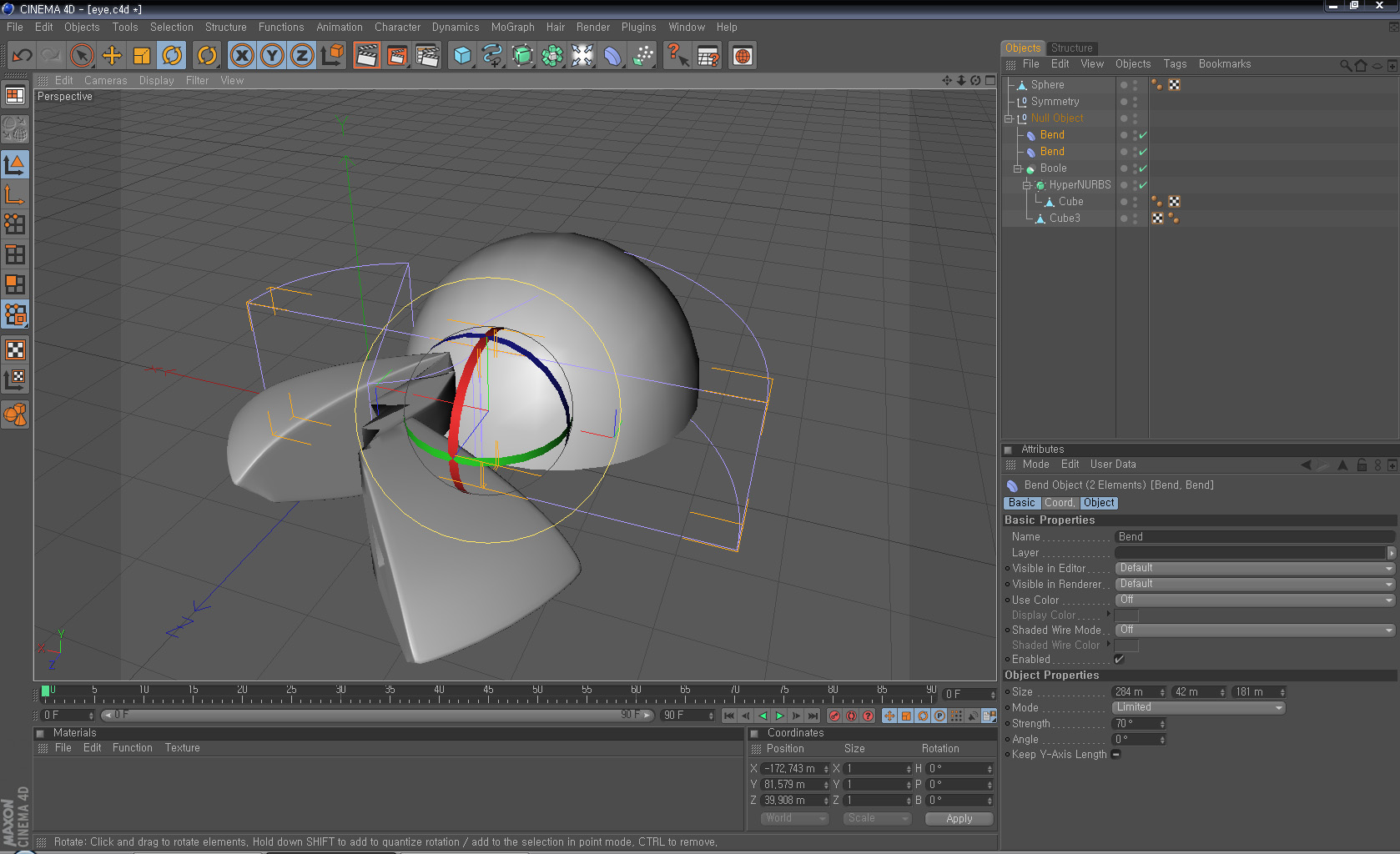Open bend Mode Limited dropdown

pos(1200,708)
